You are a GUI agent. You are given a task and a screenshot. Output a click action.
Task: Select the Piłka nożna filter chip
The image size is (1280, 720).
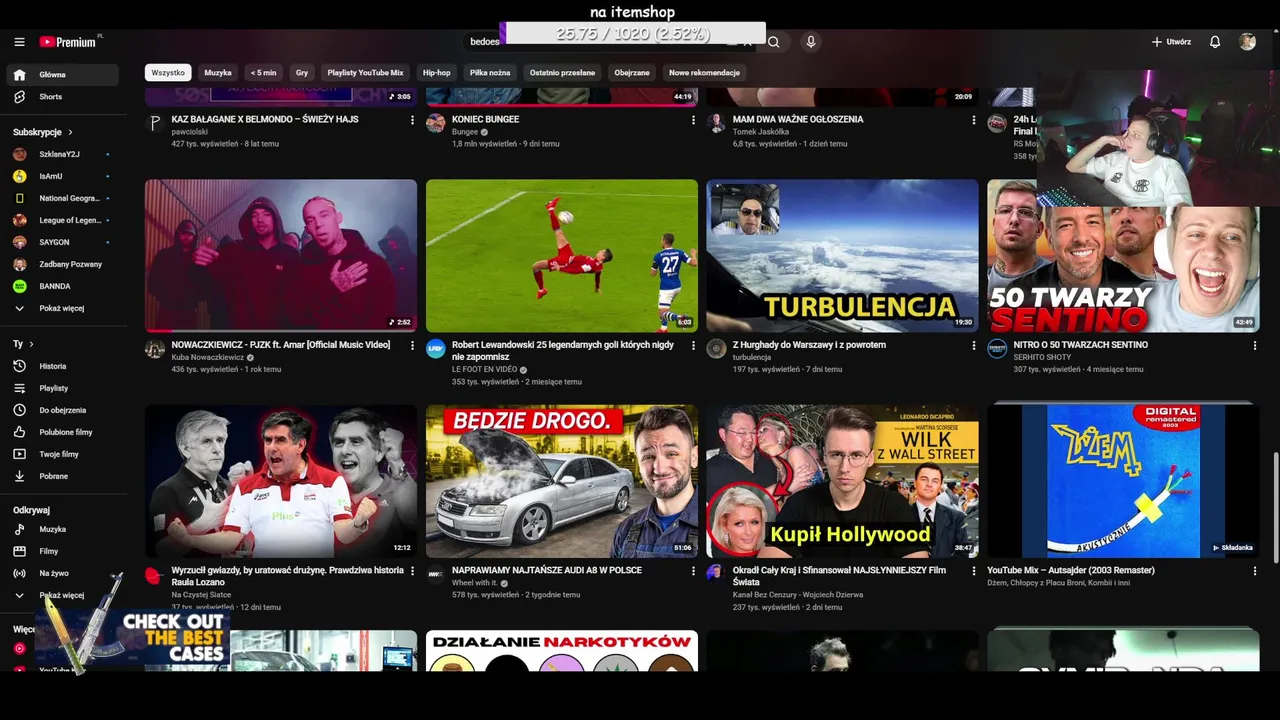(490, 73)
